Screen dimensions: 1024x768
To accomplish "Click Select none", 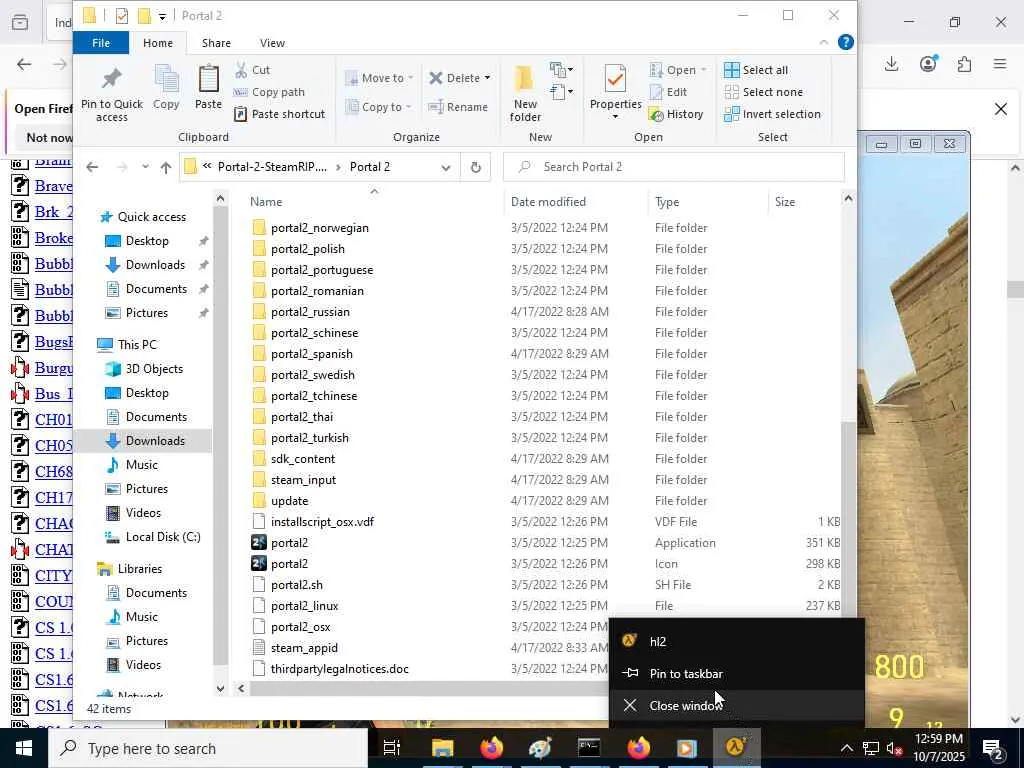I will pos(763,92).
